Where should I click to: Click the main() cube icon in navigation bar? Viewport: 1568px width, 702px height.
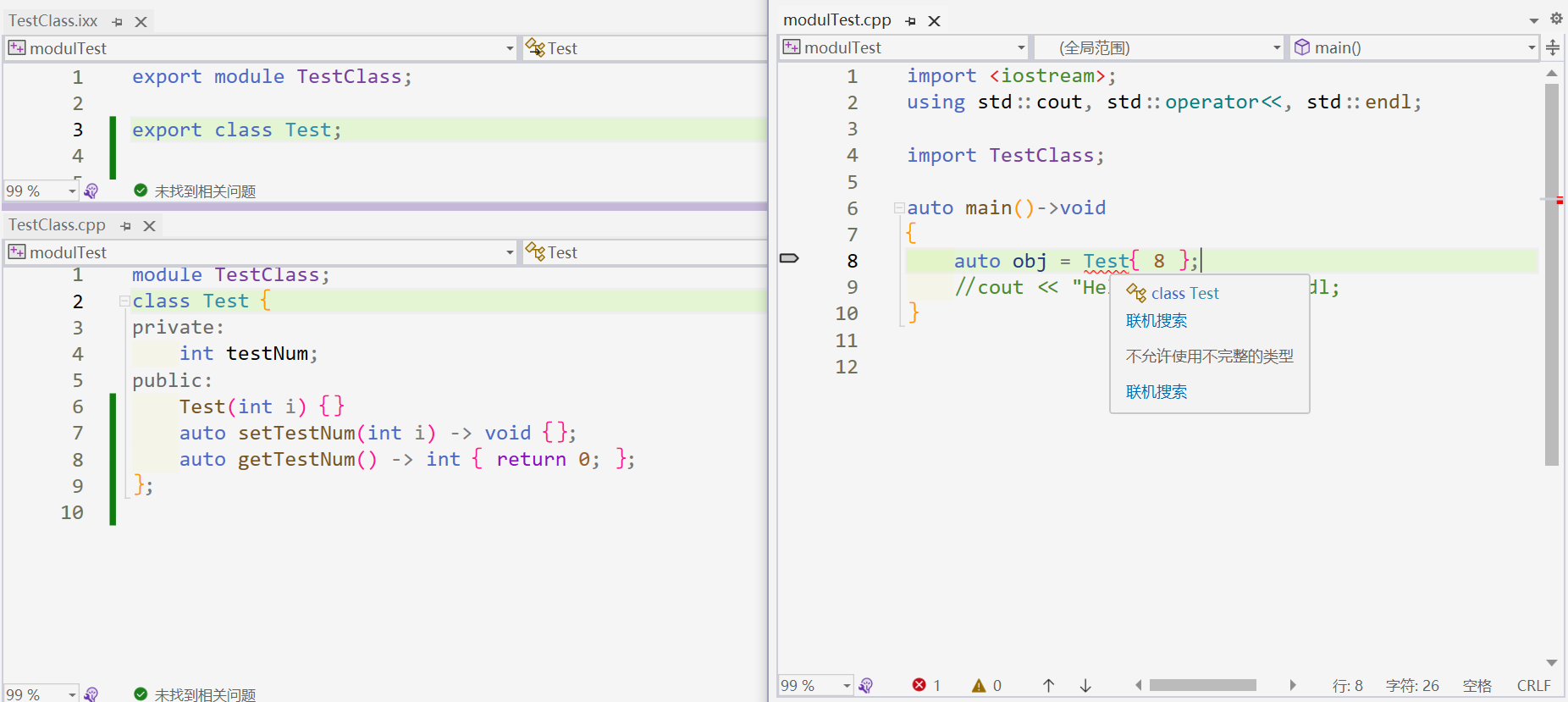coord(1302,47)
